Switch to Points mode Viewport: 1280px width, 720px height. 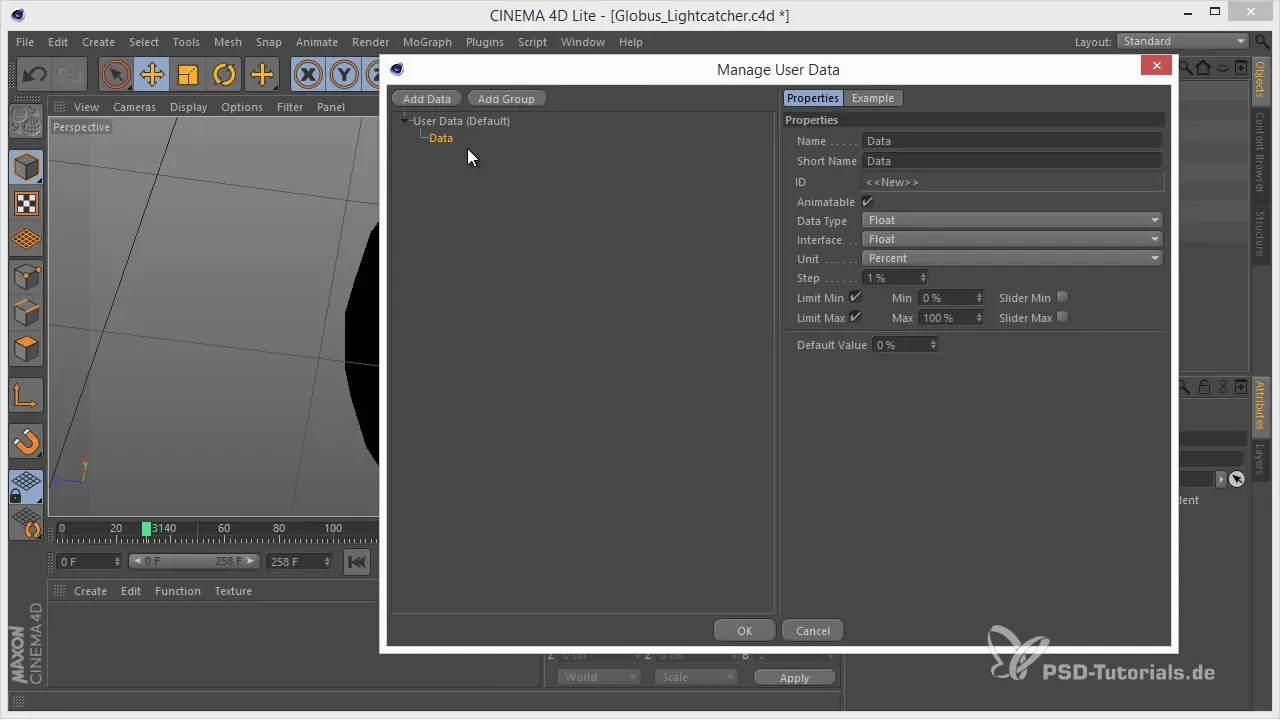click(26, 277)
